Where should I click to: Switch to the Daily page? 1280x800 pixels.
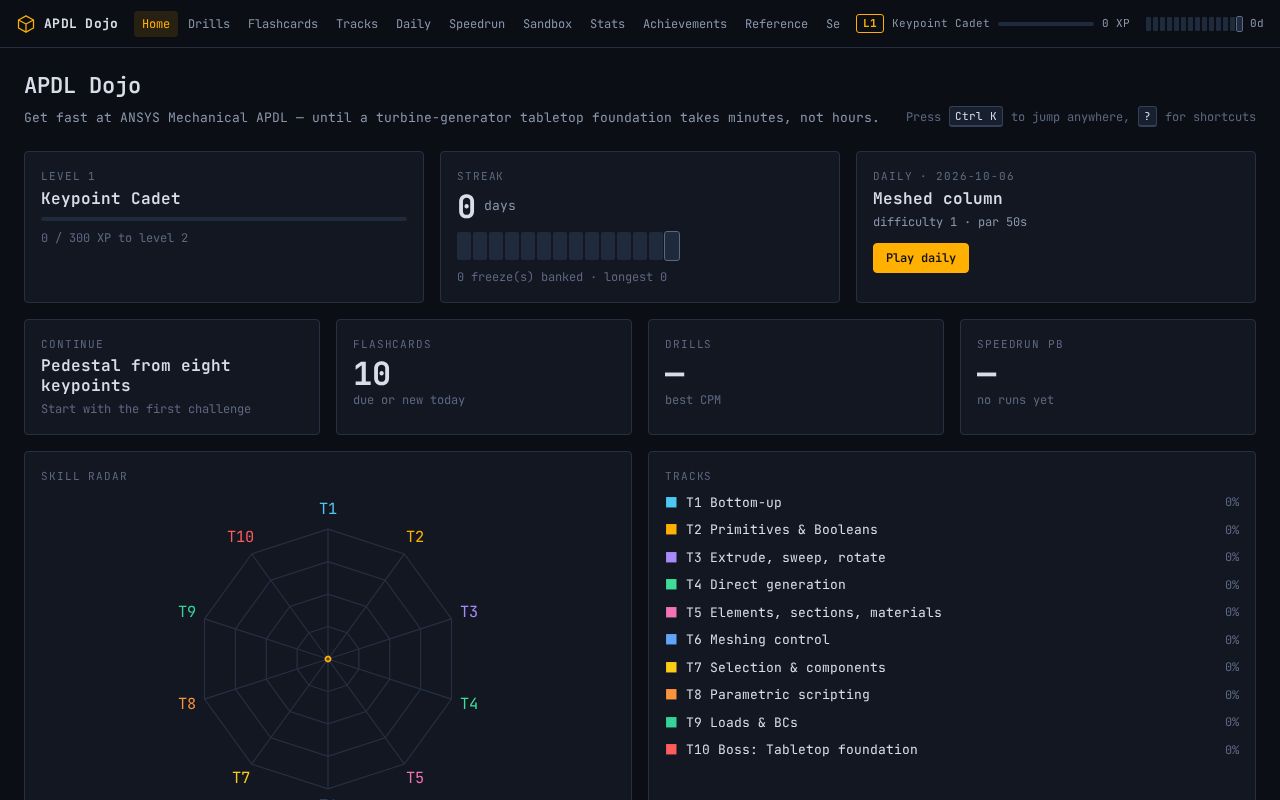coord(413,24)
